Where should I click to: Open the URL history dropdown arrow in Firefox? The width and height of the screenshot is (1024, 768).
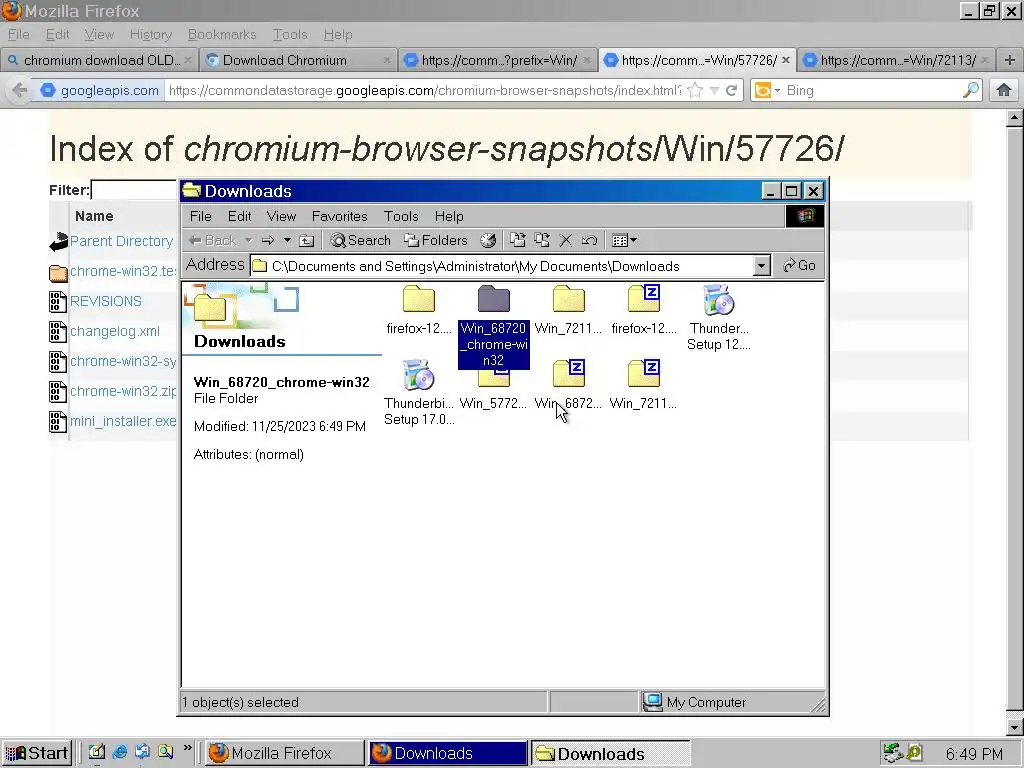pos(714,90)
